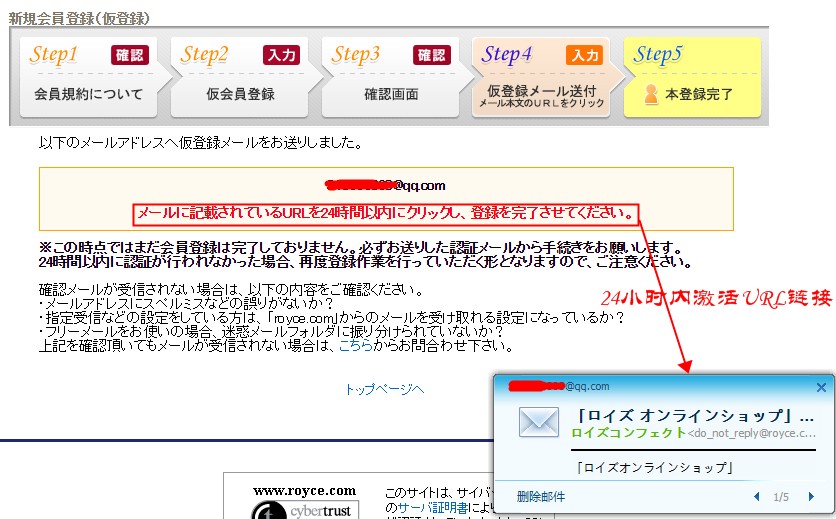The width and height of the screenshot is (836, 519).
Task: Click the Step5 person icon
Action: [651, 95]
